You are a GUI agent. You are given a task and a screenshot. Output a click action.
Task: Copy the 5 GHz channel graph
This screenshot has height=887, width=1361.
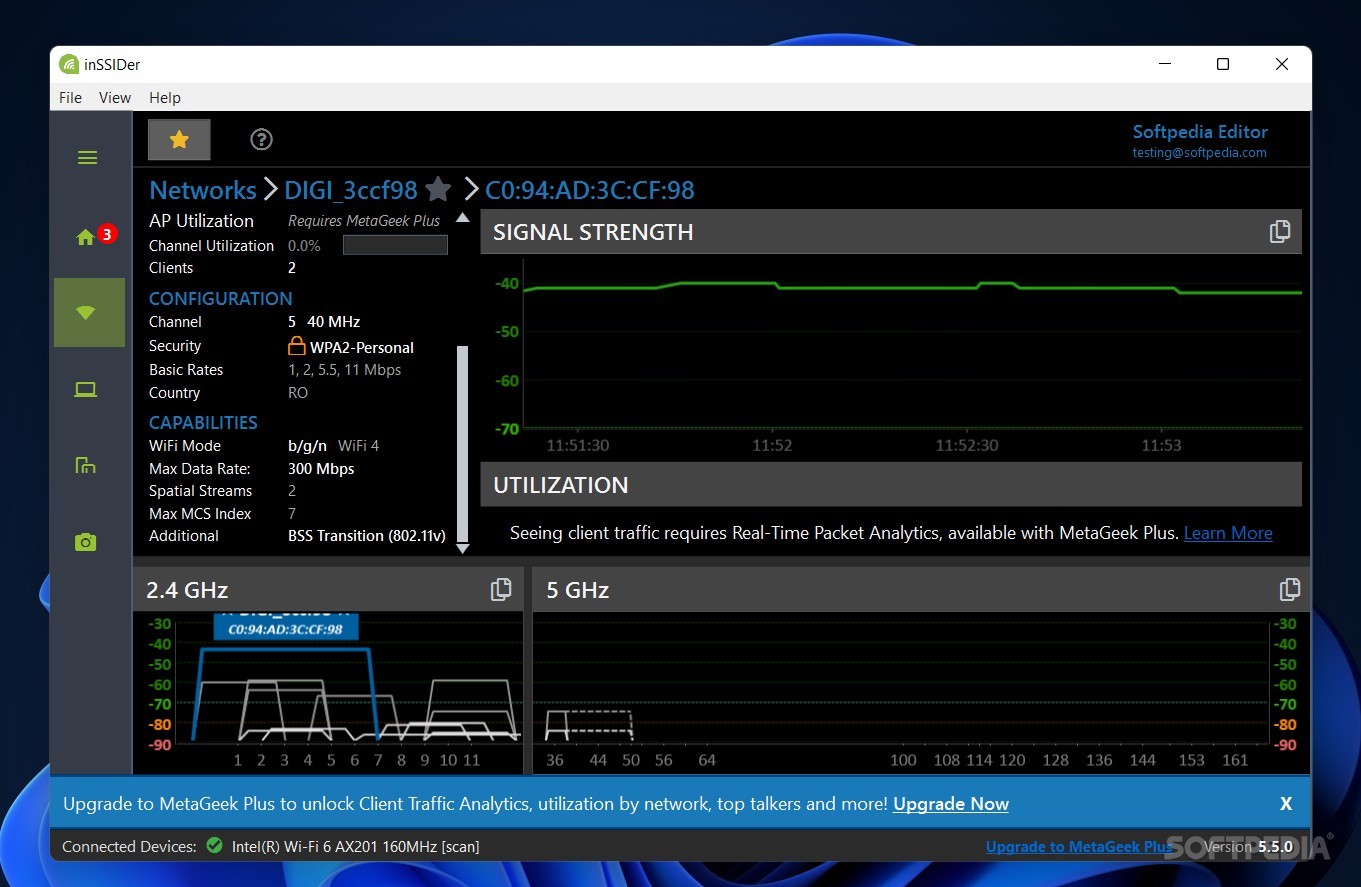[x=1290, y=590]
